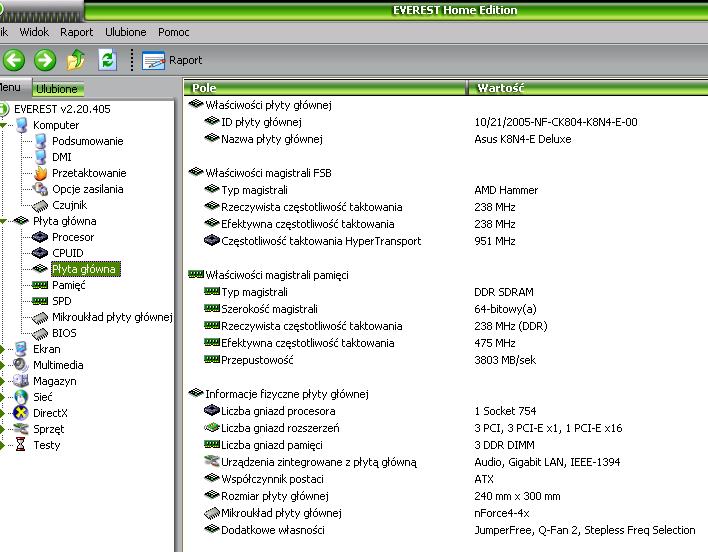Image resolution: width=708 pixels, height=552 pixels.
Task: Select Częstotliwość taktowania HyperTransport row
Action: (445, 241)
